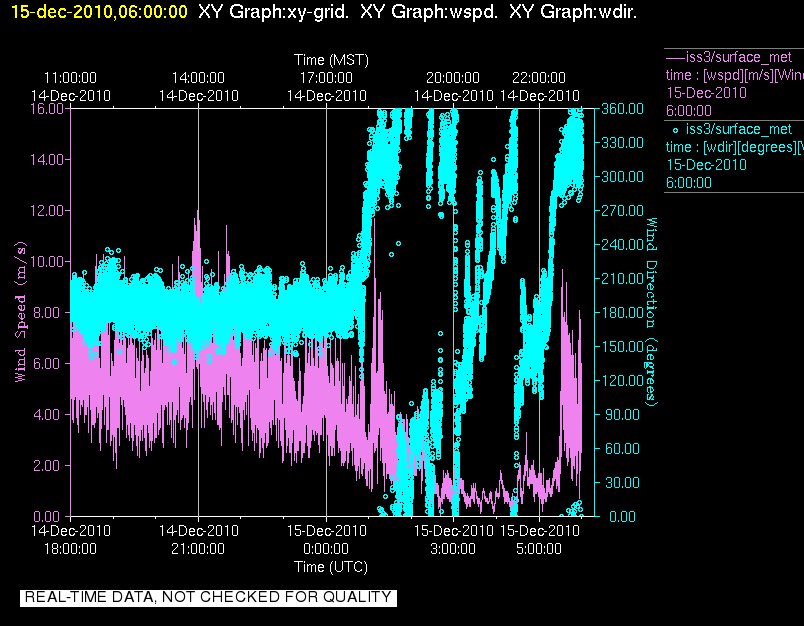Click the "360.00" wind direction tick
Image resolution: width=804 pixels, height=626 pixels.
tap(622, 109)
